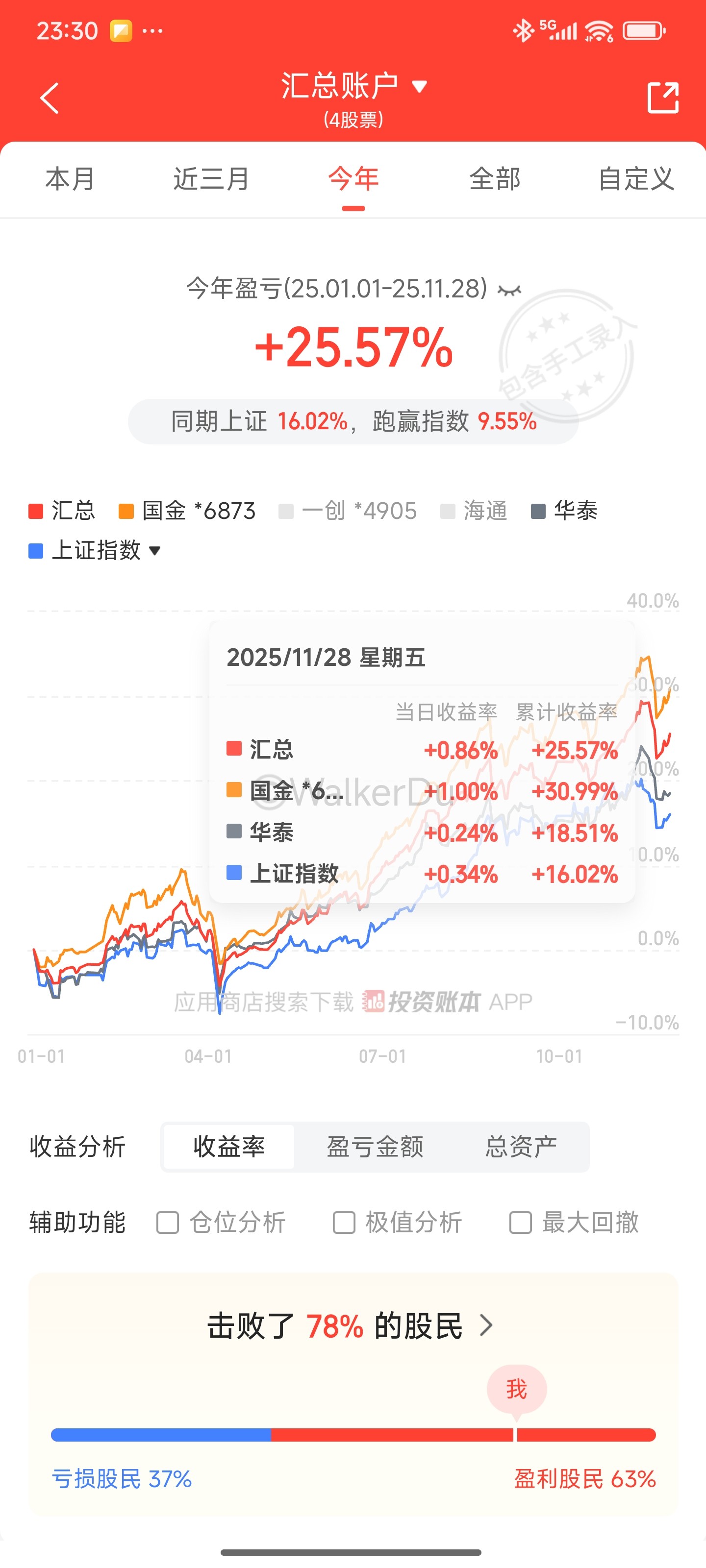Expand the 上证指数 index selector

[155, 551]
